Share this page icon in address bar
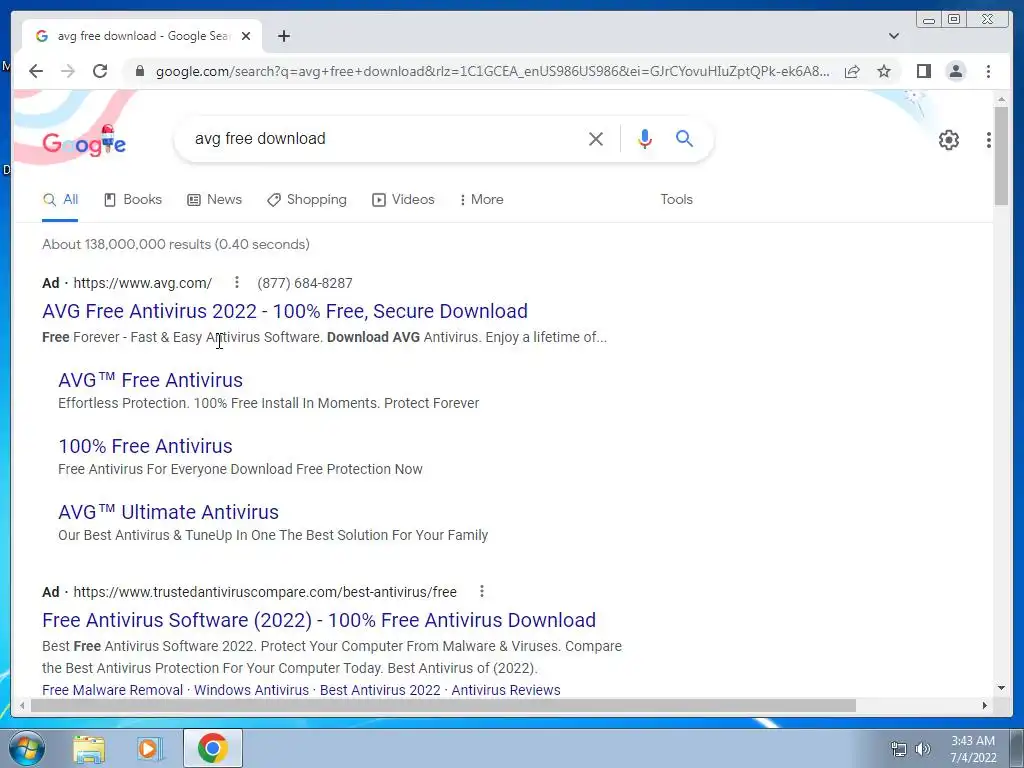The height and width of the screenshot is (768, 1024). tap(852, 71)
